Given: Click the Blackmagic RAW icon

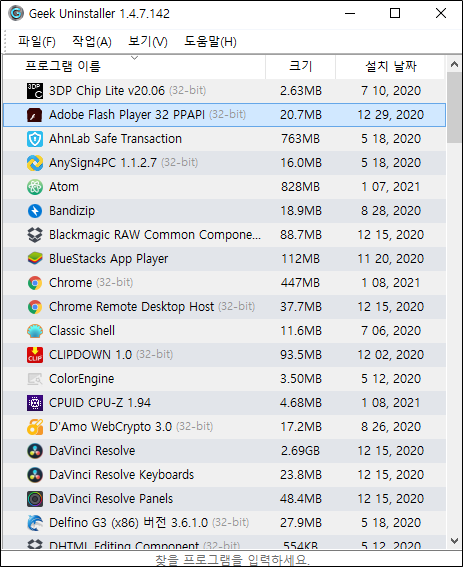Looking at the screenshot, I should pos(35,235).
